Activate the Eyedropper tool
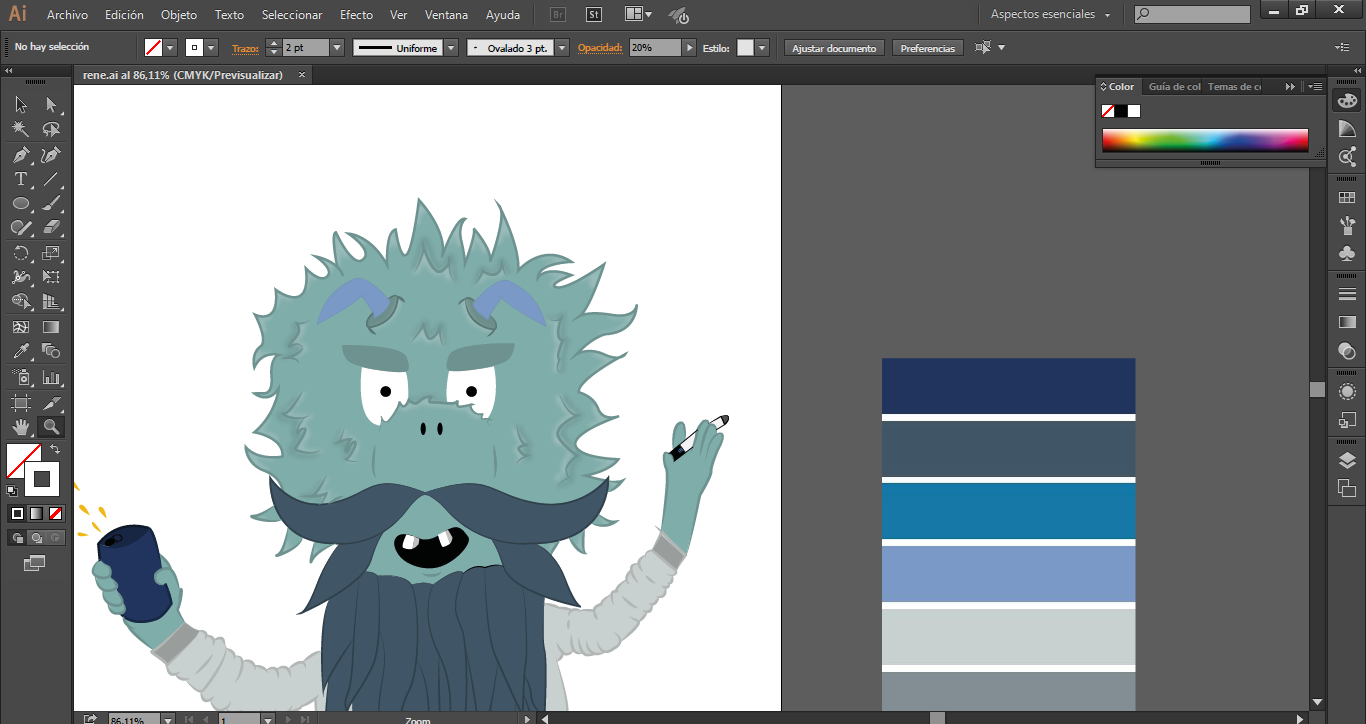This screenshot has width=1366, height=724. coord(20,352)
